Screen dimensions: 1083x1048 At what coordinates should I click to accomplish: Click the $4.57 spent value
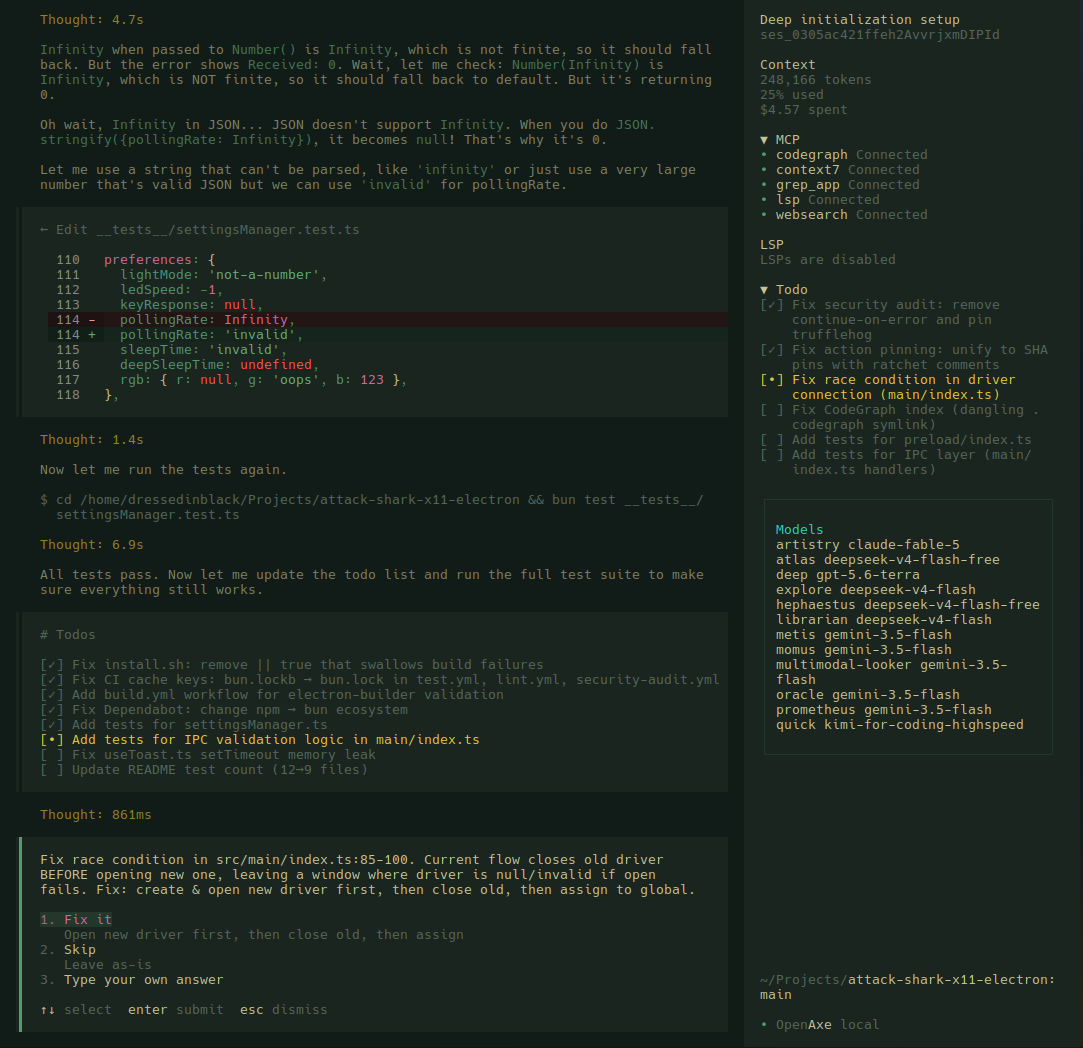pyautogui.click(x=803, y=109)
